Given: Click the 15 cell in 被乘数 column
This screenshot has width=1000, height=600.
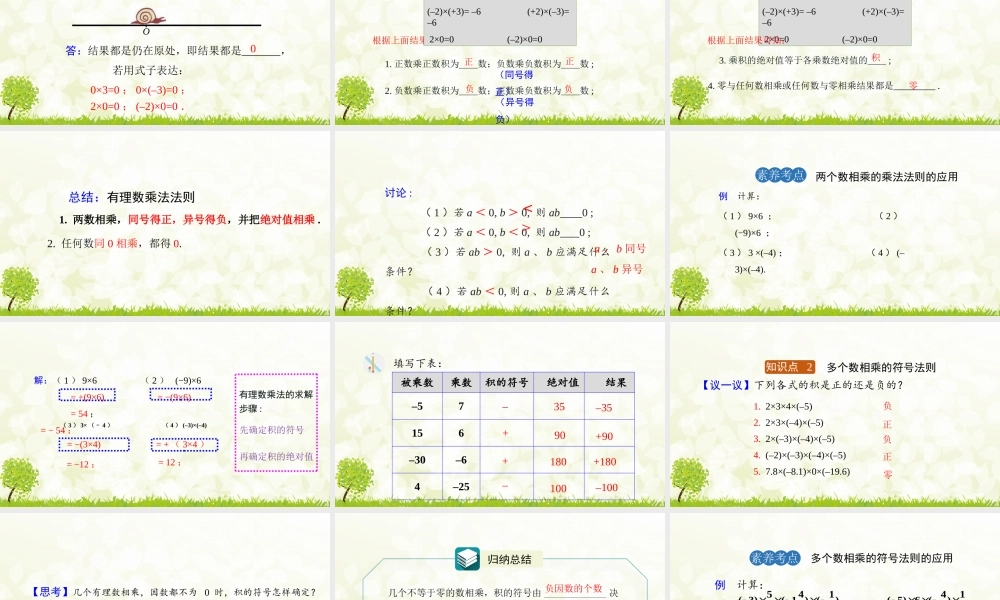Looking at the screenshot, I should [x=417, y=433].
